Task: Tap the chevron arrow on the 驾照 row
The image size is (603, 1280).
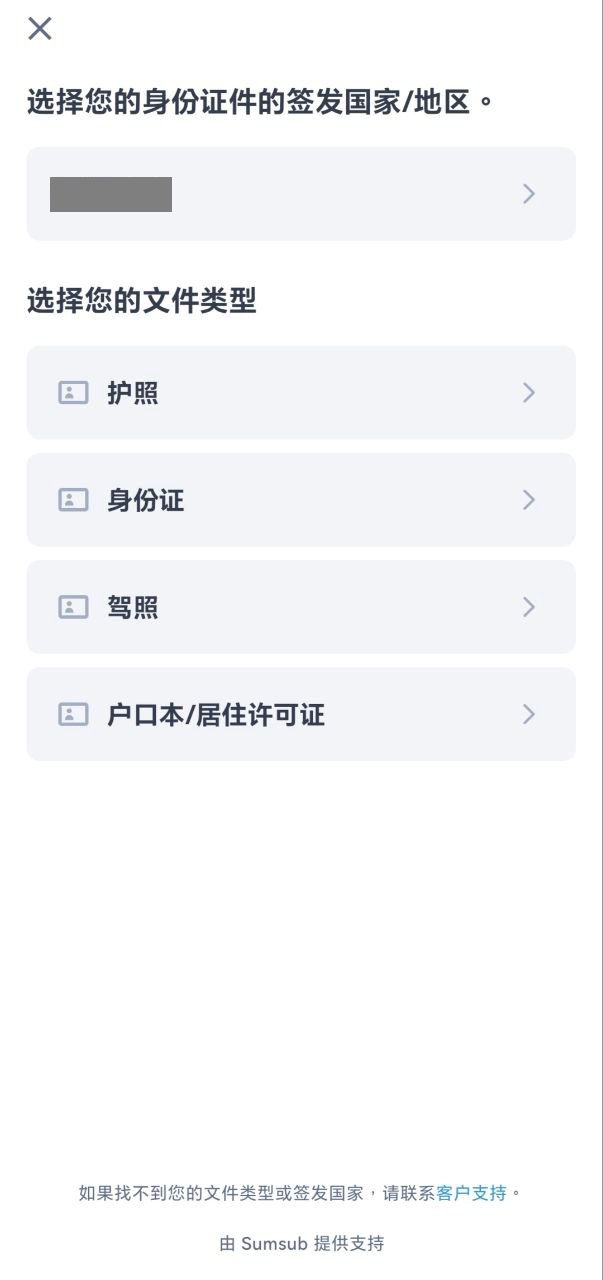Action: (529, 607)
